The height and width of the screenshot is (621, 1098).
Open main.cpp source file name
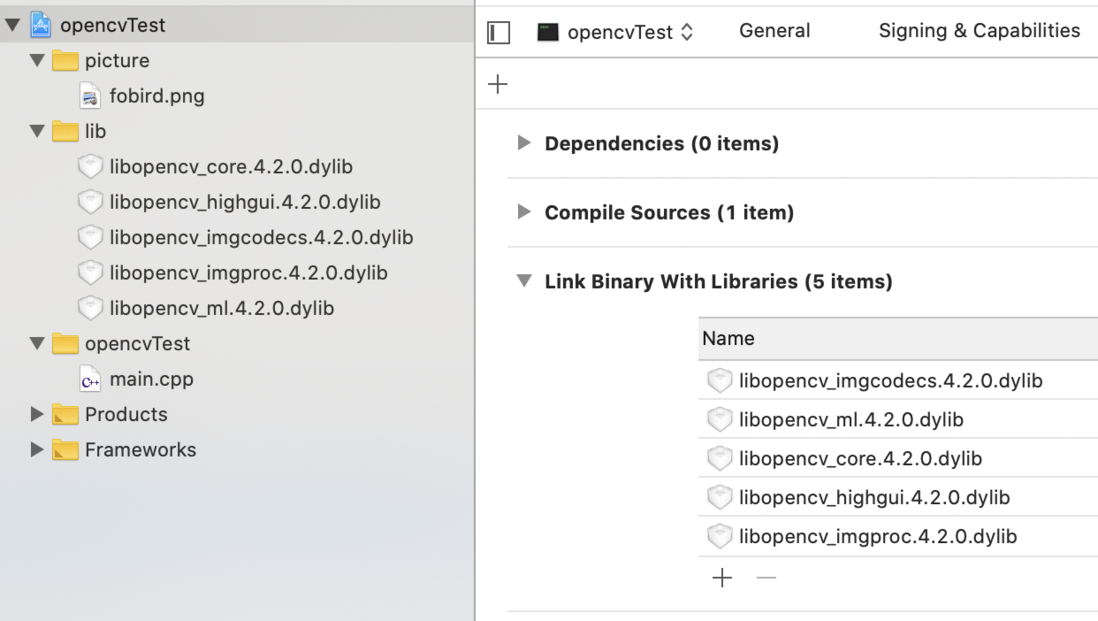point(151,379)
